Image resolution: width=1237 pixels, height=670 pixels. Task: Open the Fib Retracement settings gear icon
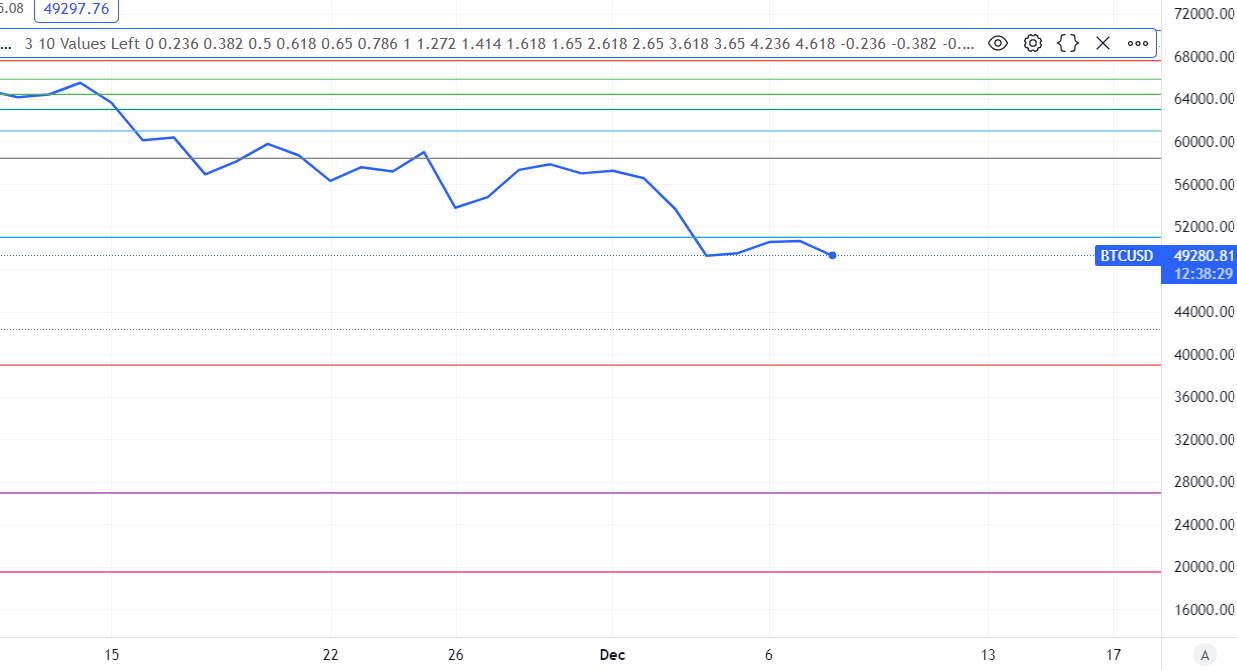pos(1032,43)
